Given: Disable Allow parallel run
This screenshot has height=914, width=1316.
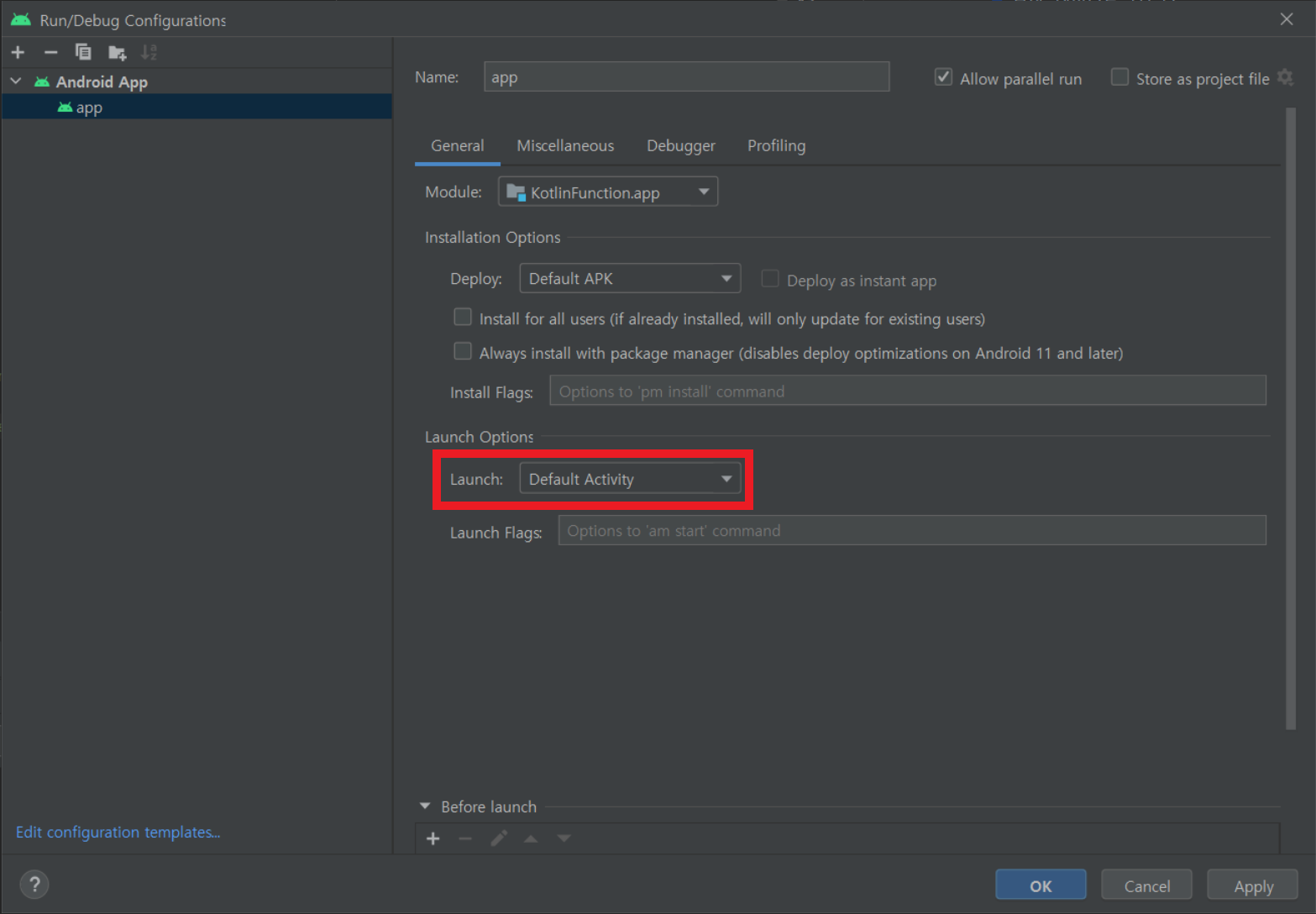Looking at the screenshot, I should [943, 76].
